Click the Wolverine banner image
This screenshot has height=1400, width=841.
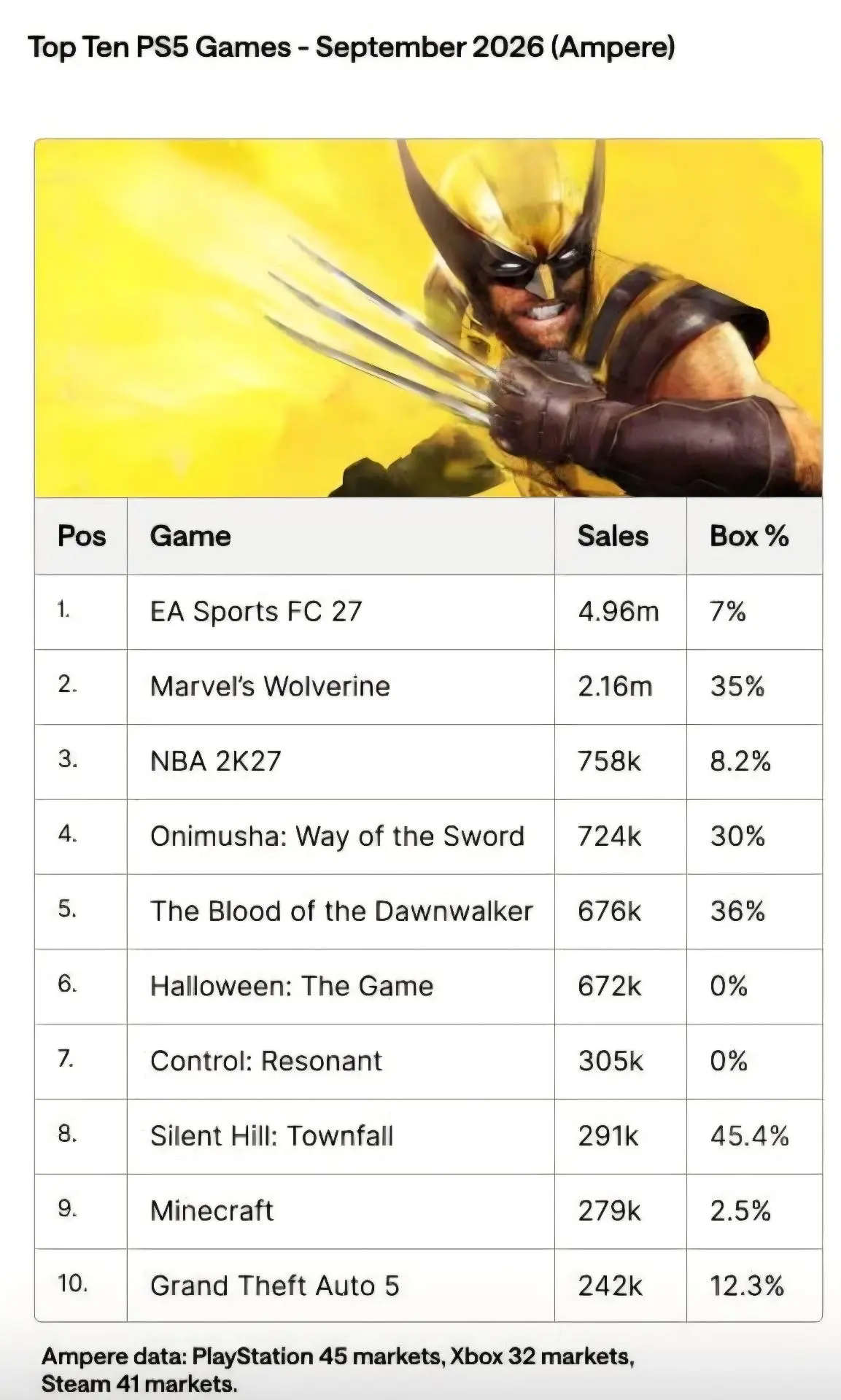[428, 318]
